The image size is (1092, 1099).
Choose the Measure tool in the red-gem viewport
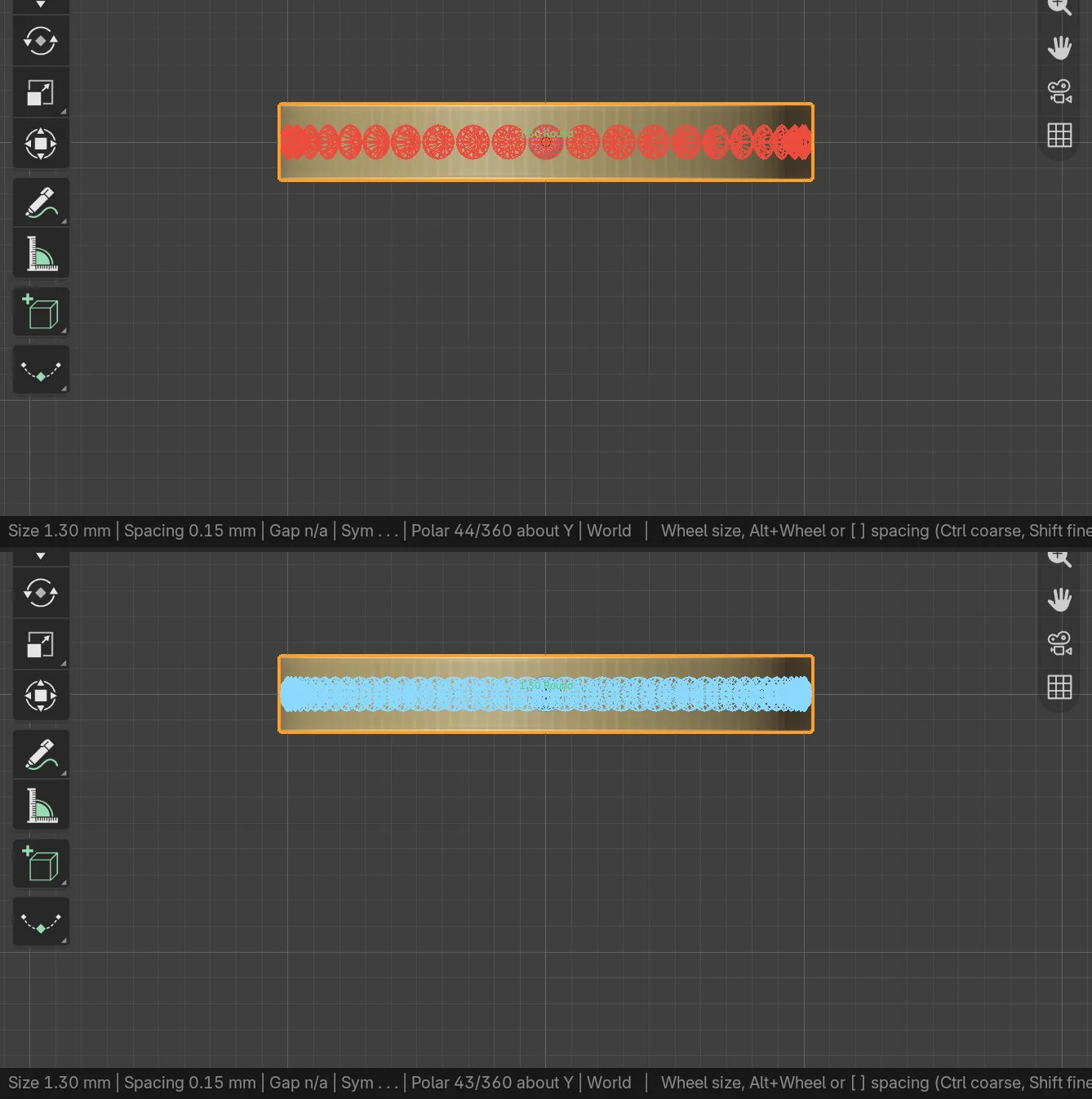41,254
